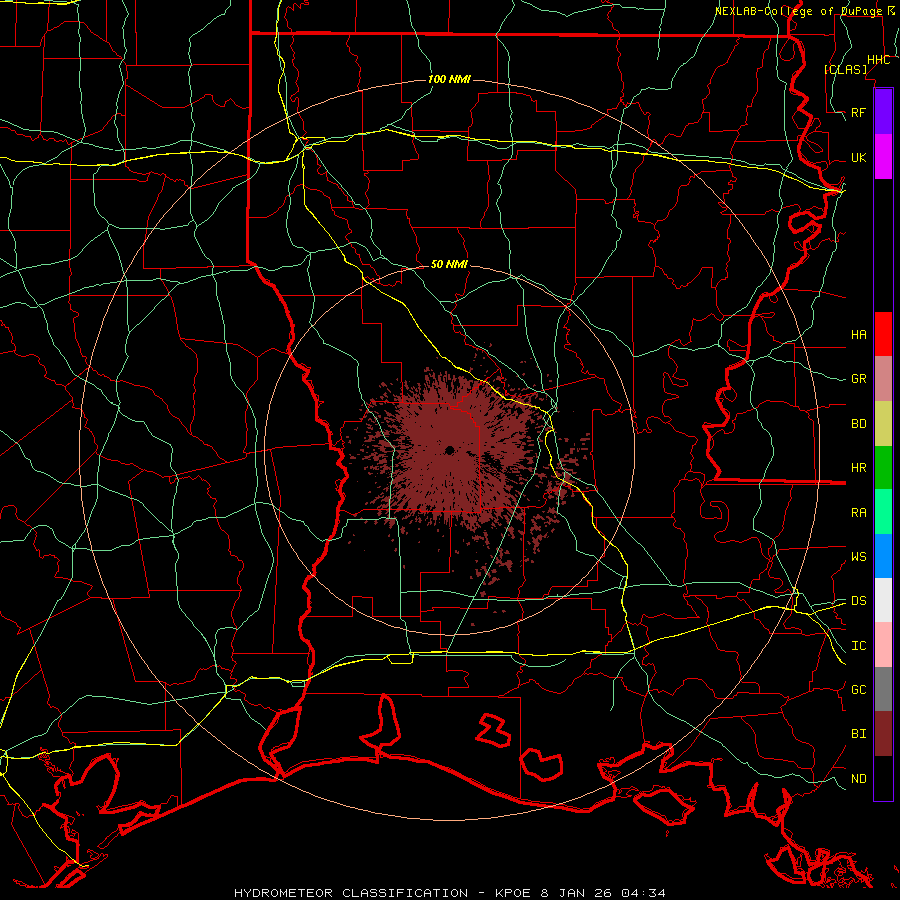Click the HHC product code text
The height and width of the screenshot is (900, 900).
click(879, 60)
